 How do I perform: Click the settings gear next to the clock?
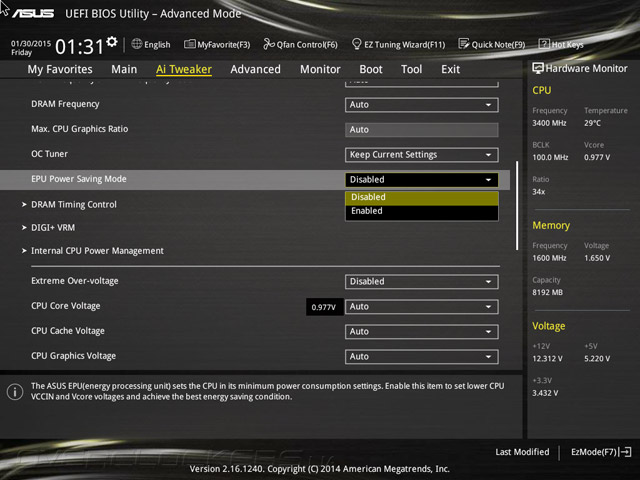(111, 42)
